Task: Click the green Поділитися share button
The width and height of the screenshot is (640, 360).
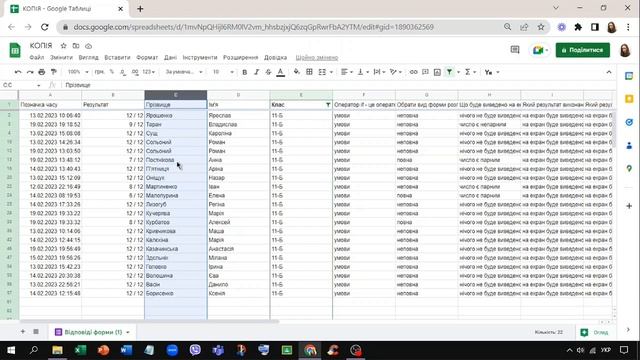Action: click(x=582, y=50)
